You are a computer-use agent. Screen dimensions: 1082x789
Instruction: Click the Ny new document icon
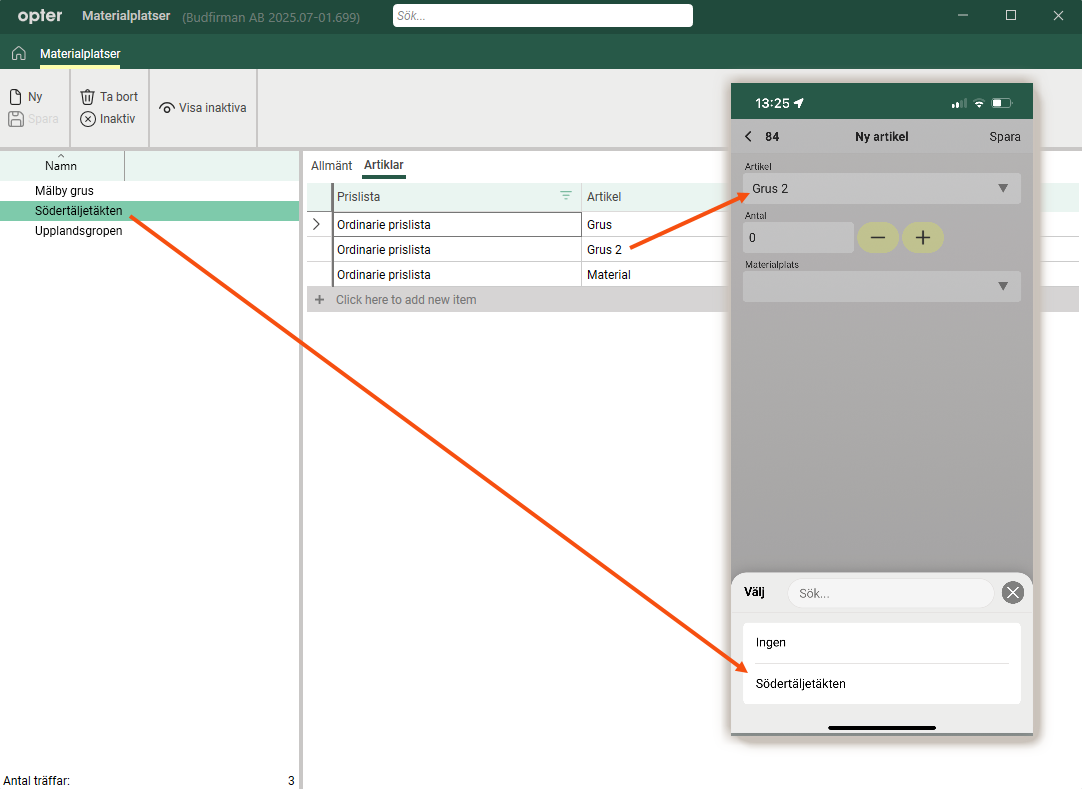(x=16, y=97)
